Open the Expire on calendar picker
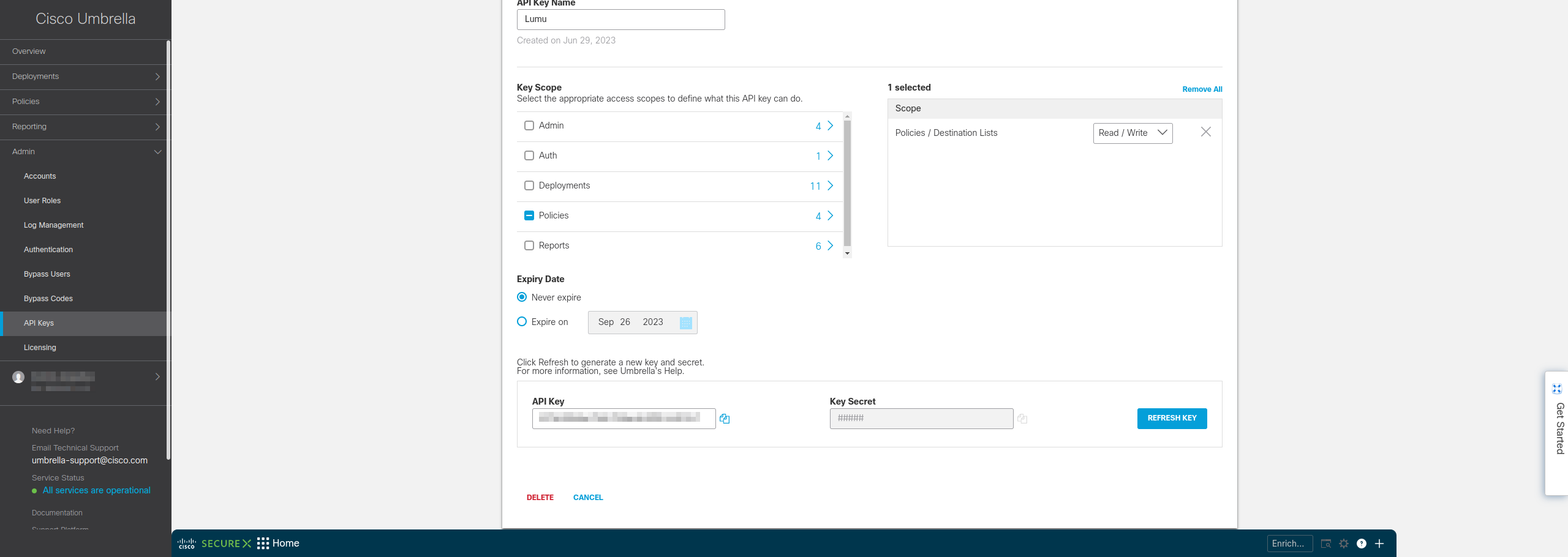 coord(685,323)
